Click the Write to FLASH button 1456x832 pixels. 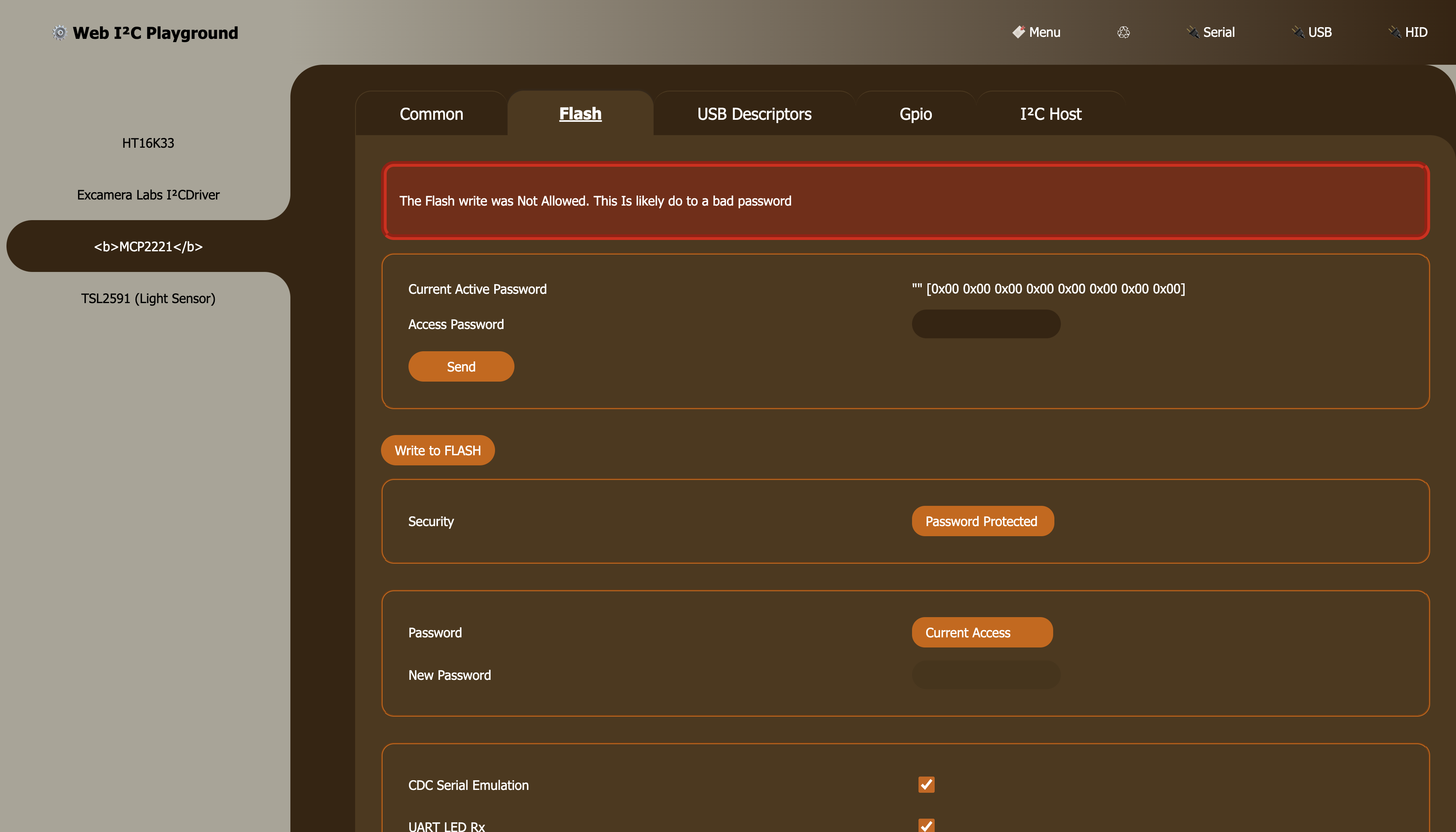click(x=438, y=450)
